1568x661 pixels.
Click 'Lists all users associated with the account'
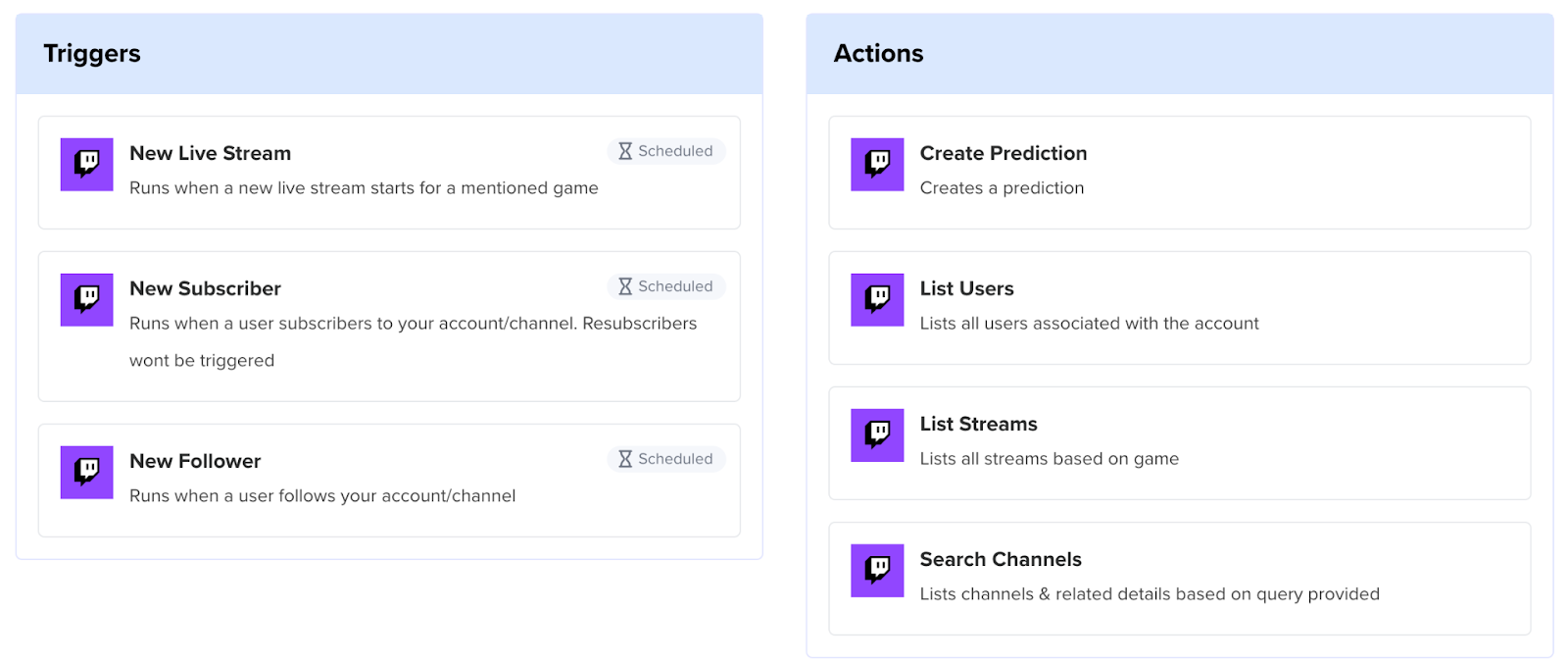[x=1089, y=324]
